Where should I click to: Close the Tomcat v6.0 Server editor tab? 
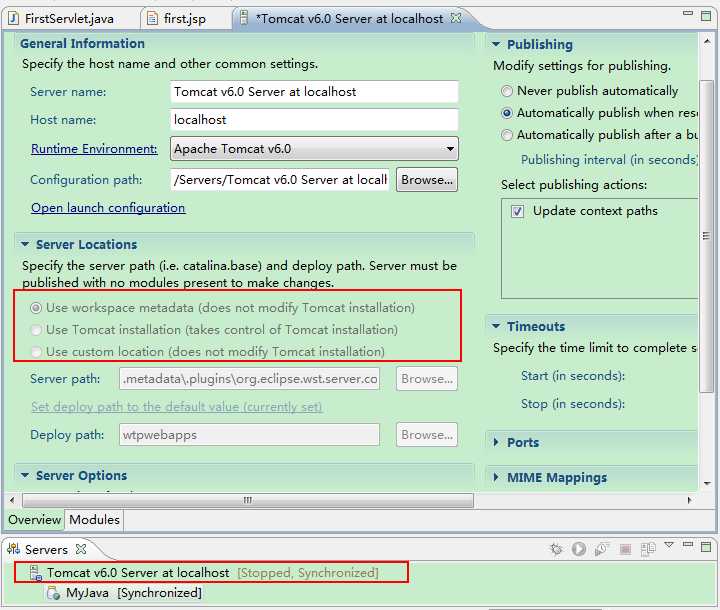coord(456,18)
